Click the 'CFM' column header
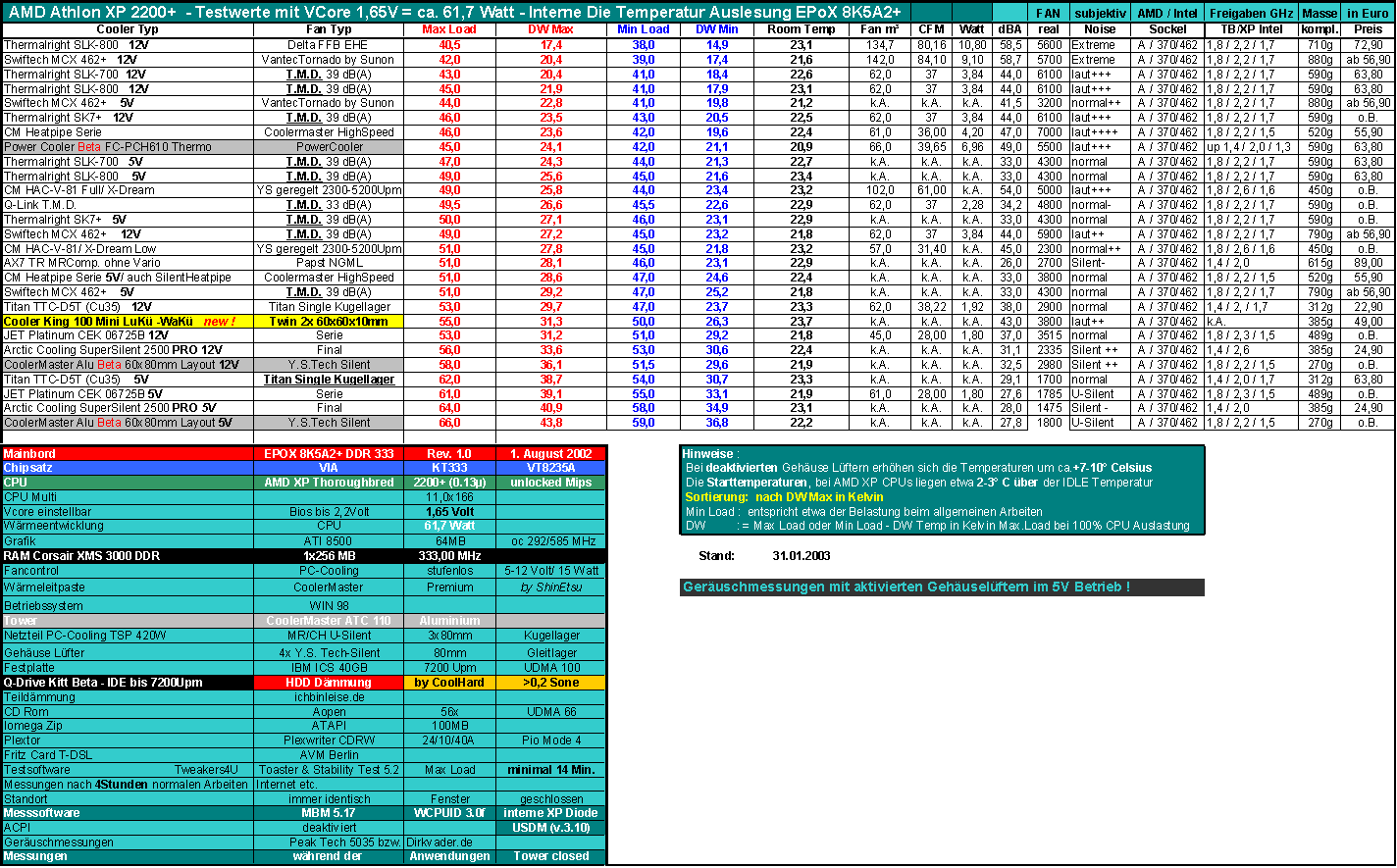The height and width of the screenshot is (868, 1397). tap(930, 30)
